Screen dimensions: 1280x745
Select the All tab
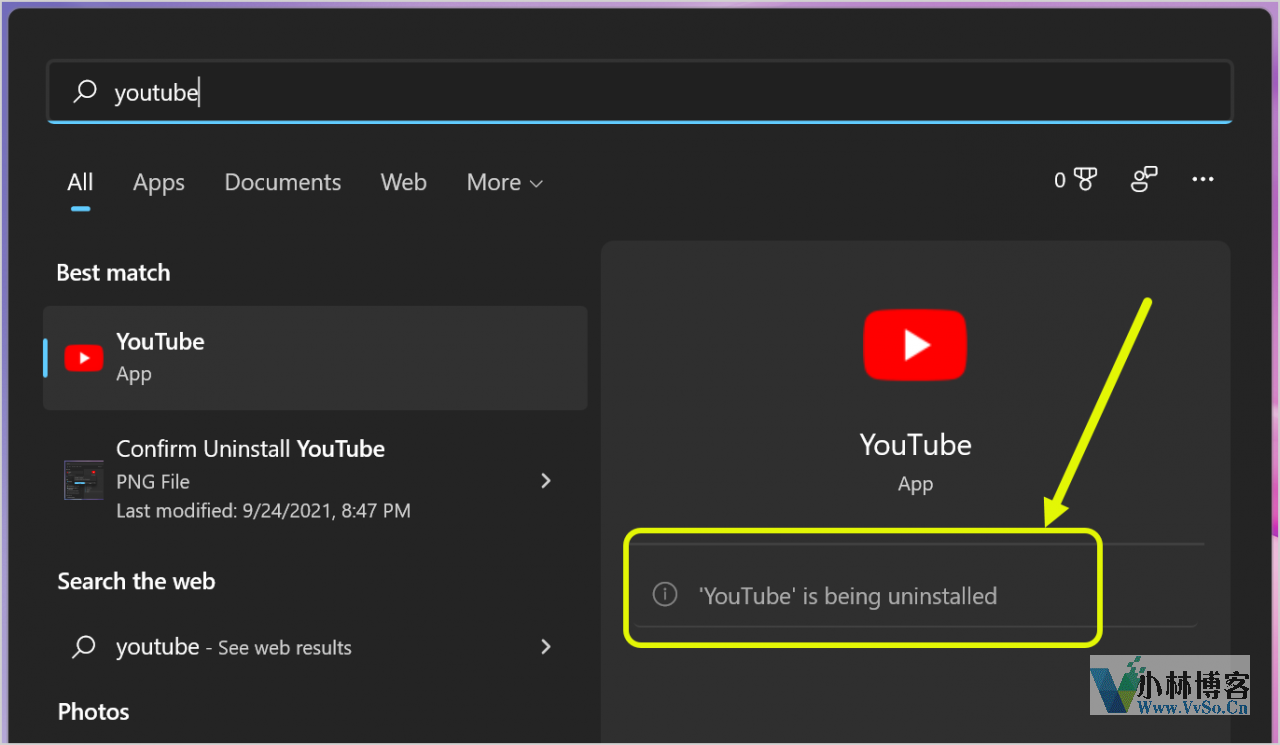tap(80, 183)
